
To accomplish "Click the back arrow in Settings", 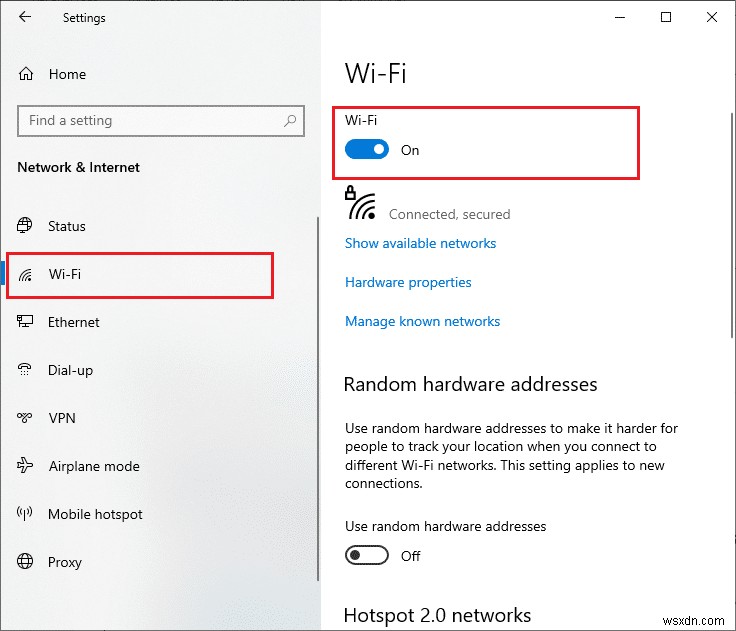I will (24, 18).
